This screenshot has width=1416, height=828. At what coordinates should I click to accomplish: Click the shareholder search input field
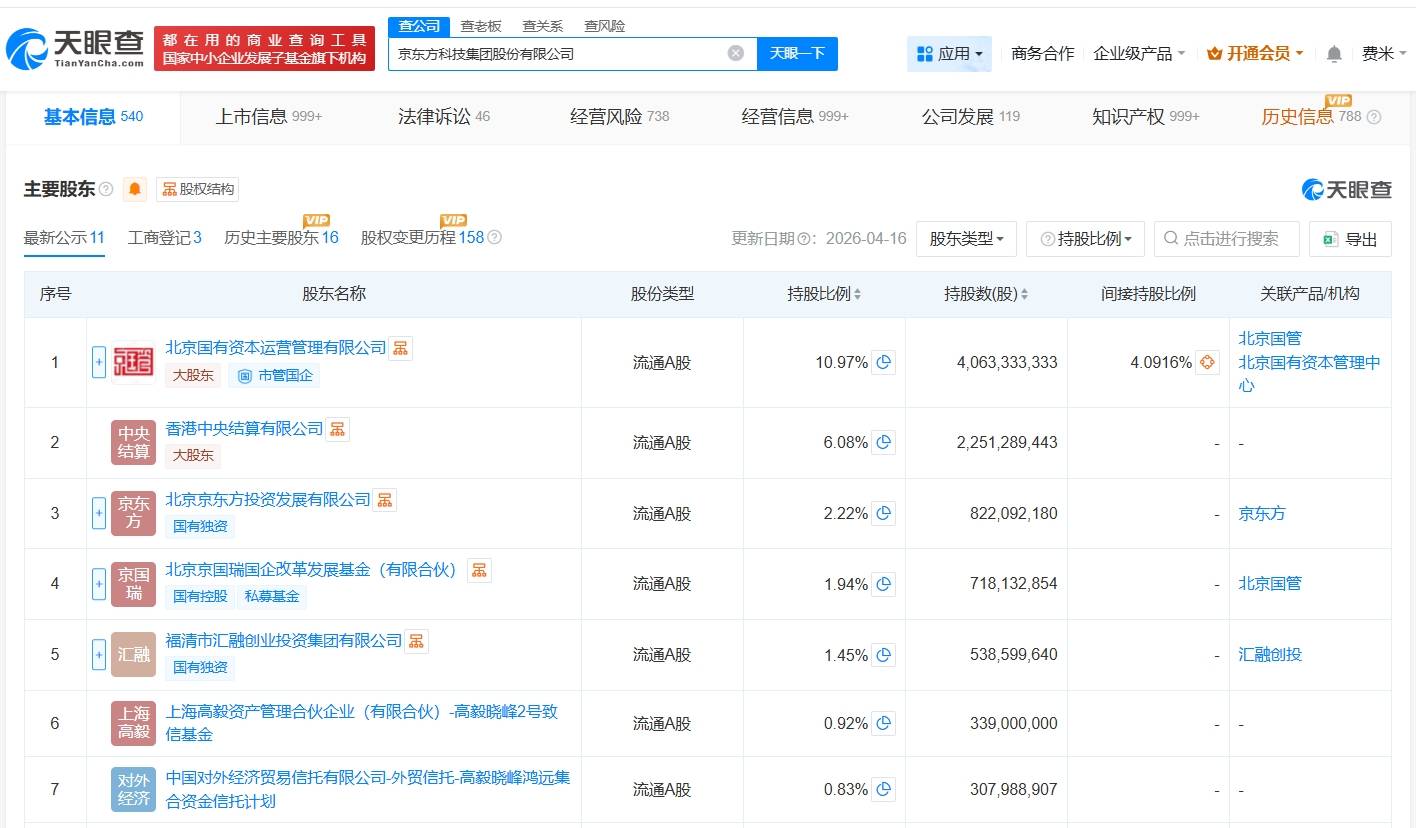click(x=1235, y=239)
